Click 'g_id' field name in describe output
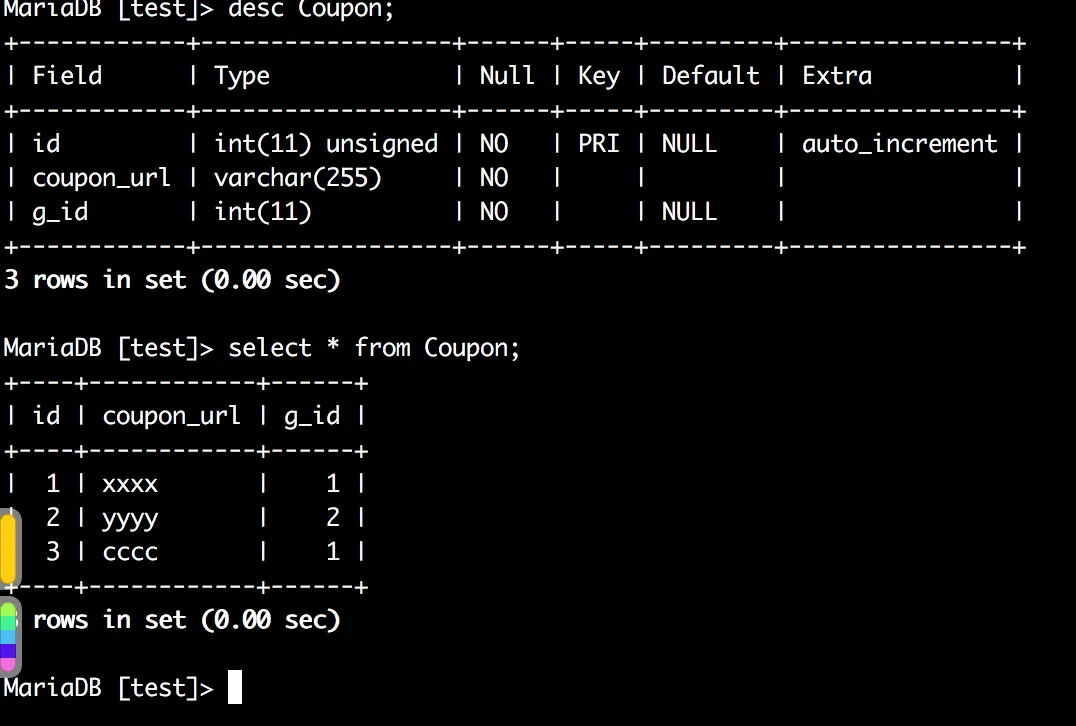This screenshot has width=1076, height=726. click(x=60, y=212)
